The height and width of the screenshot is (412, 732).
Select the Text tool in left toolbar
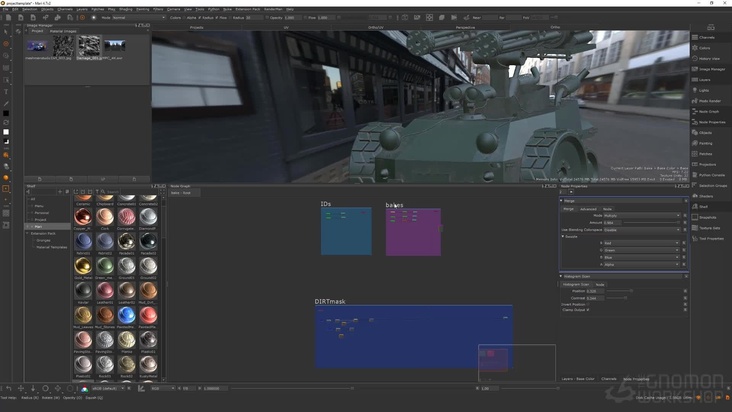(x=6, y=92)
